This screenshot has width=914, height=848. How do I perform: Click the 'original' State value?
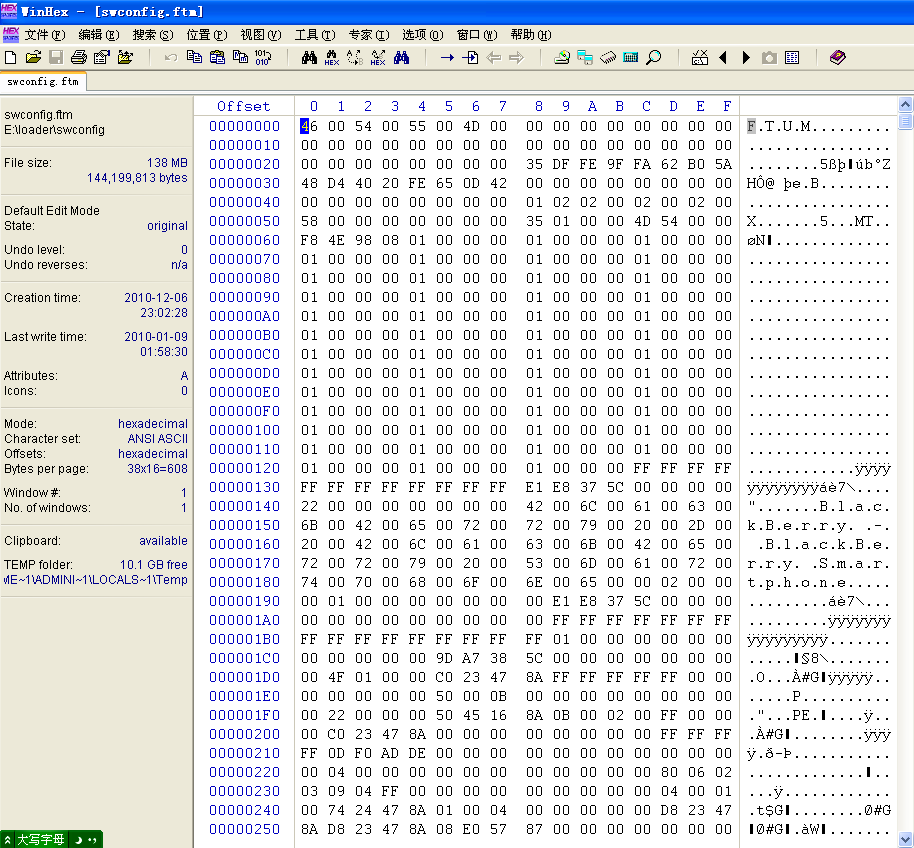pyautogui.click(x=167, y=226)
